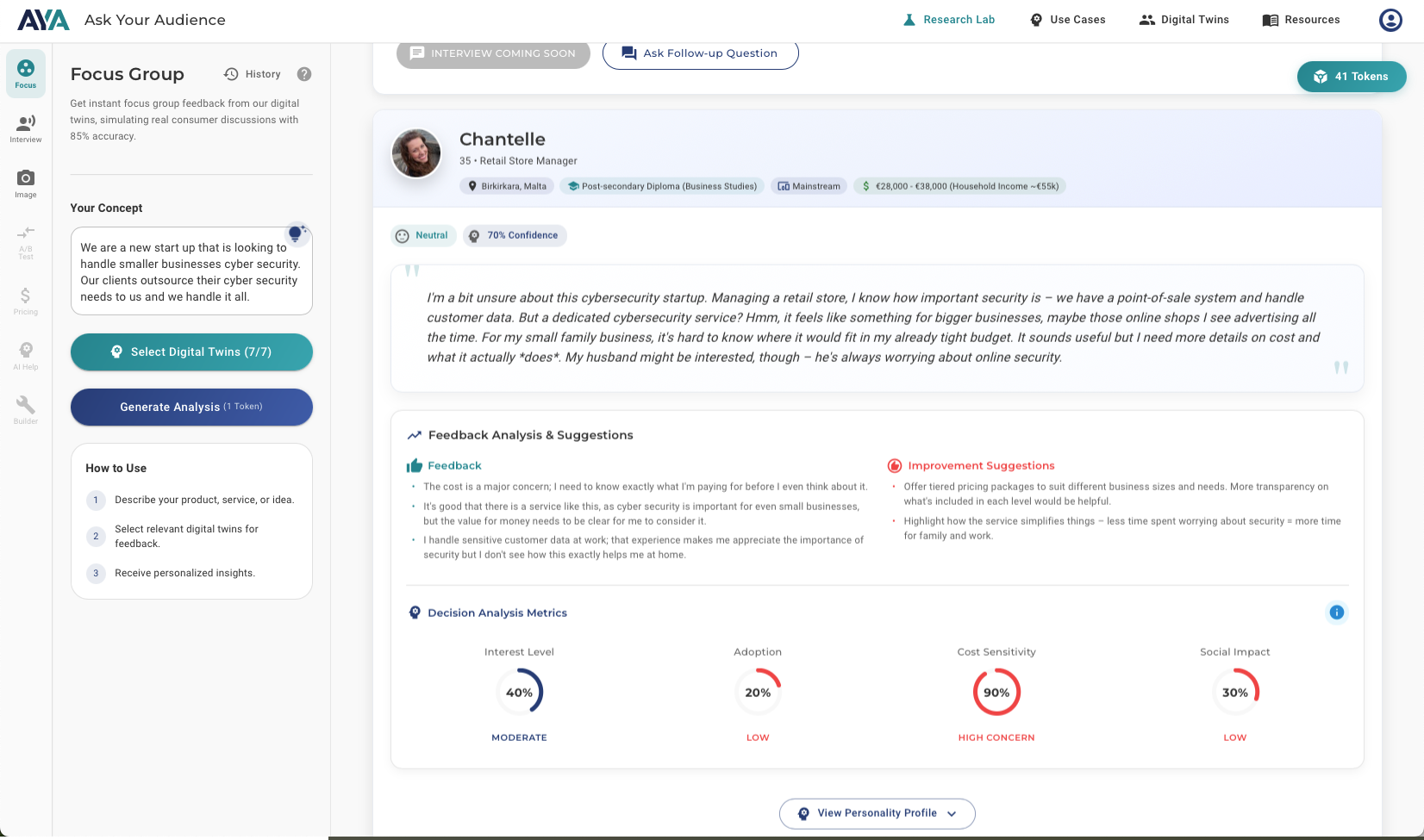Click the MODERATE label
Screen dimensions: 1424x840
(x=519, y=737)
